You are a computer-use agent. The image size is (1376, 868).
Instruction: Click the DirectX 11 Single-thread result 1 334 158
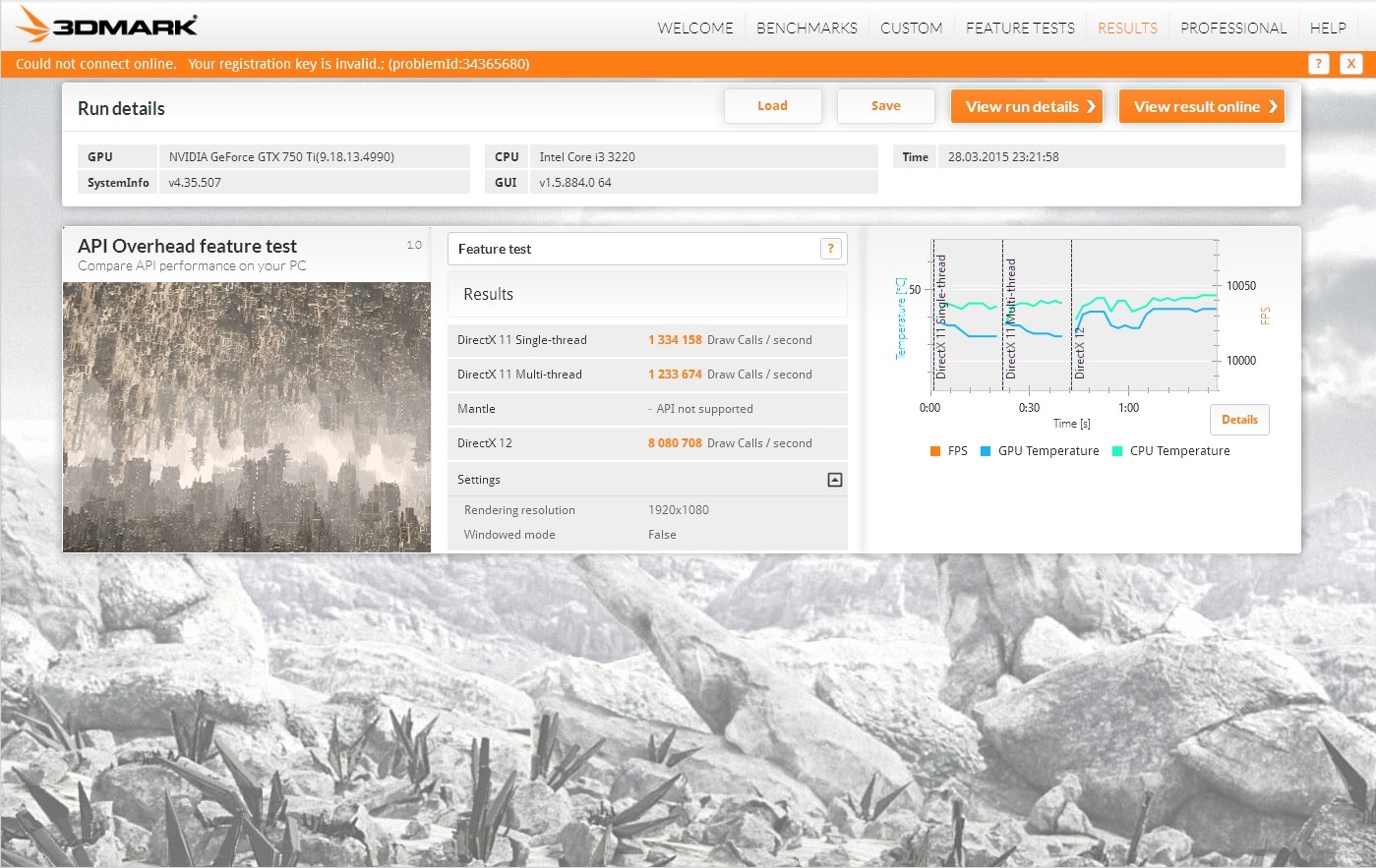point(675,340)
